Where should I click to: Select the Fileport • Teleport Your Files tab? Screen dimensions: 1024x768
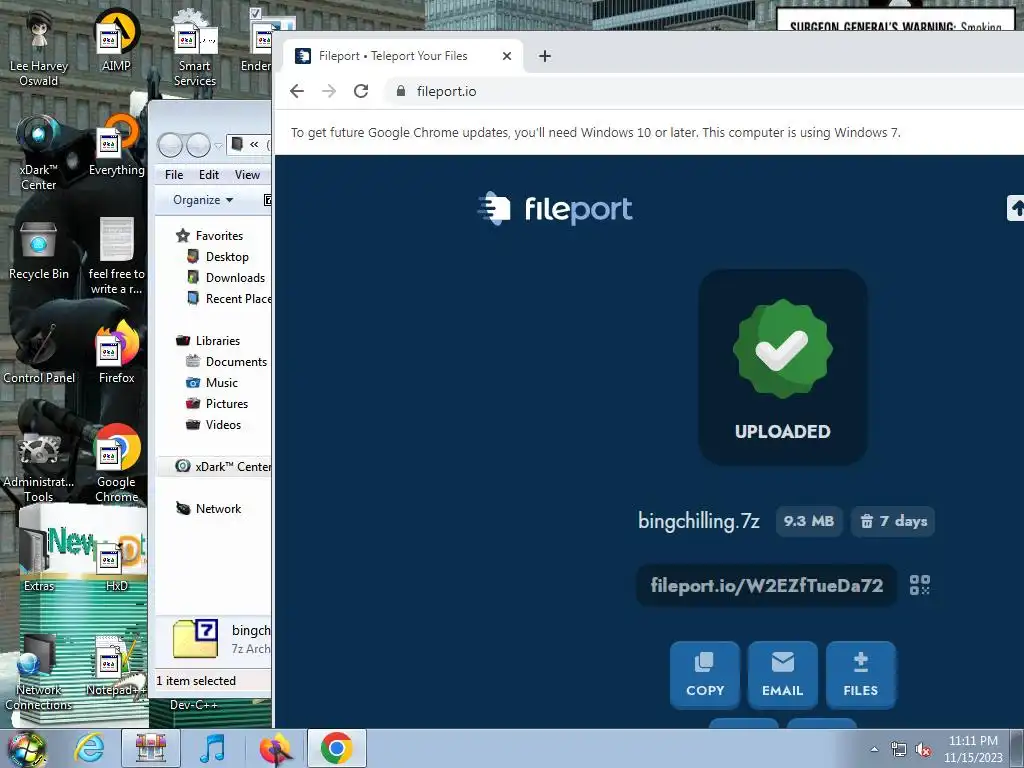pyautogui.click(x=403, y=56)
